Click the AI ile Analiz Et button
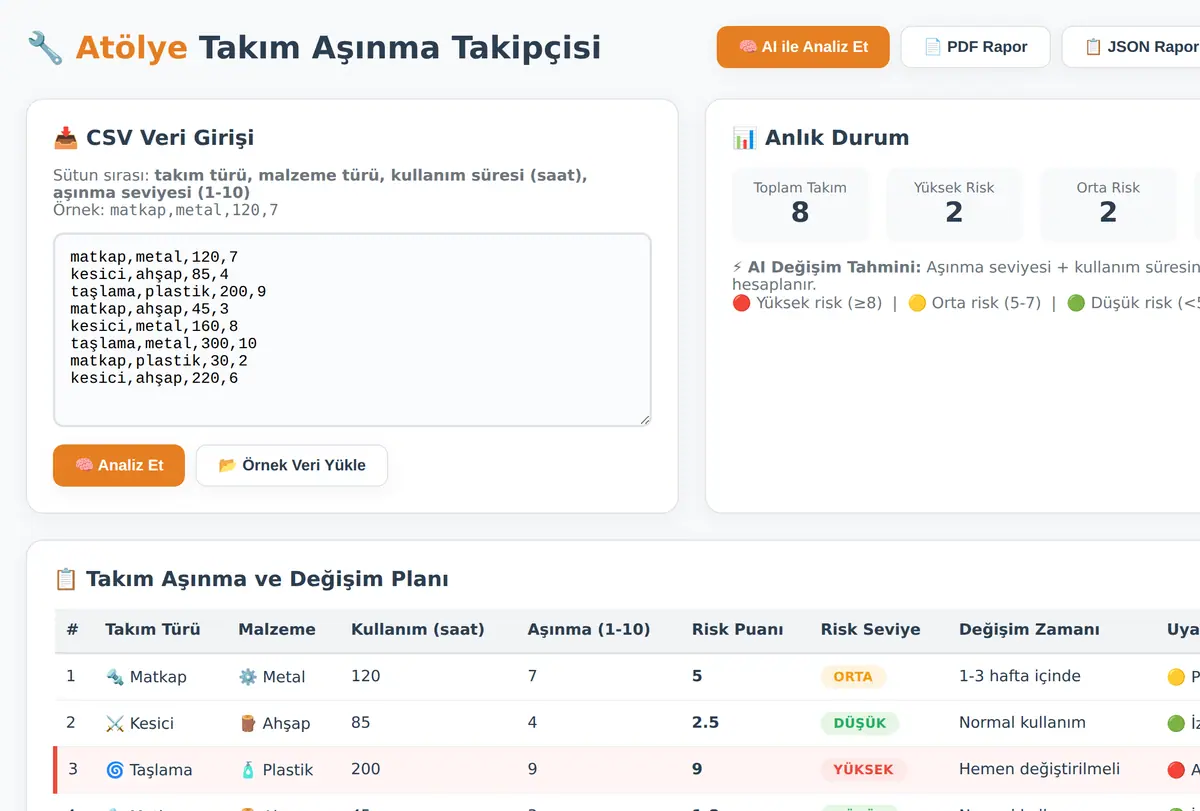Screen dimensions: 1200x811 (803, 47)
